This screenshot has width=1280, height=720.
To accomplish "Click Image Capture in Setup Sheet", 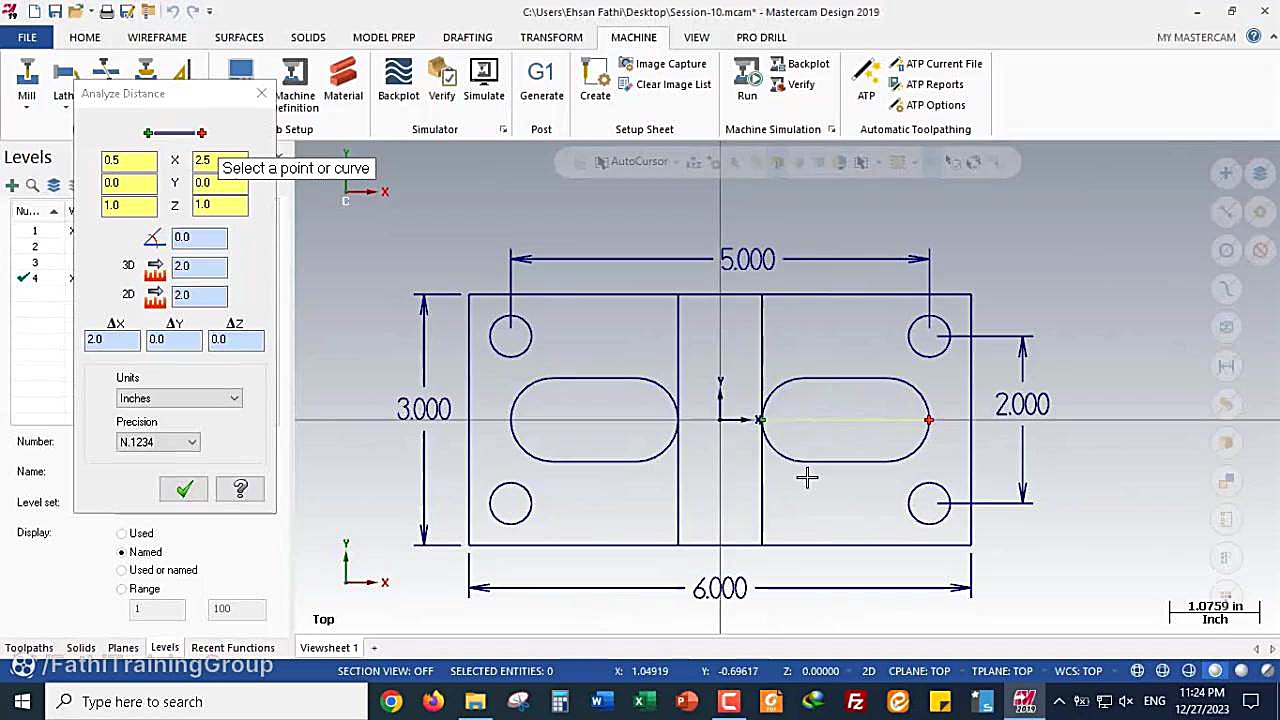I will tap(662, 64).
